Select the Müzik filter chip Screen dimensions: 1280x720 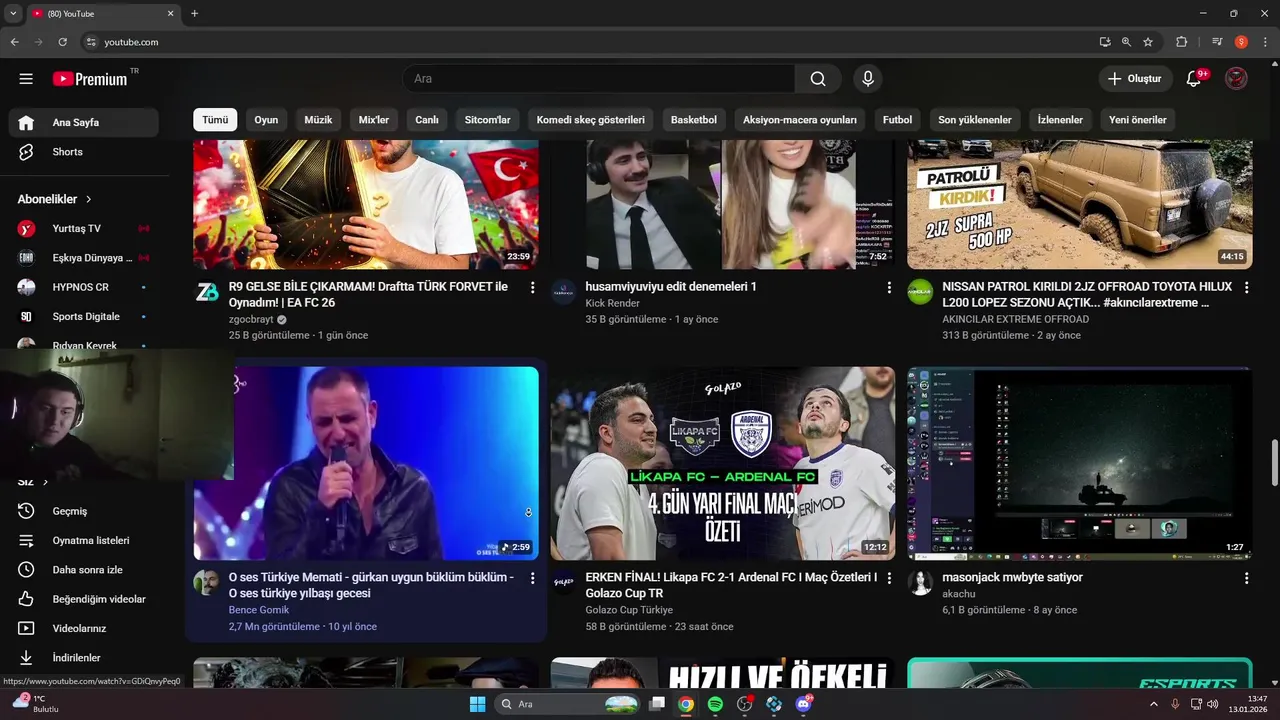[318, 120]
